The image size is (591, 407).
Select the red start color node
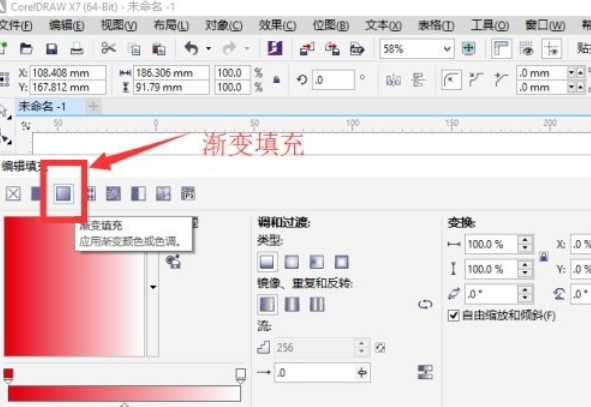click(x=8, y=376)
